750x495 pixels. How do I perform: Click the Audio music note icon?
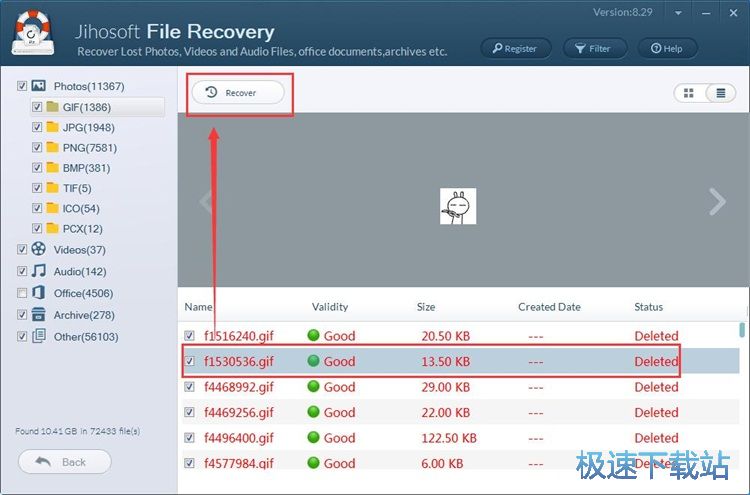coord(39,271)
